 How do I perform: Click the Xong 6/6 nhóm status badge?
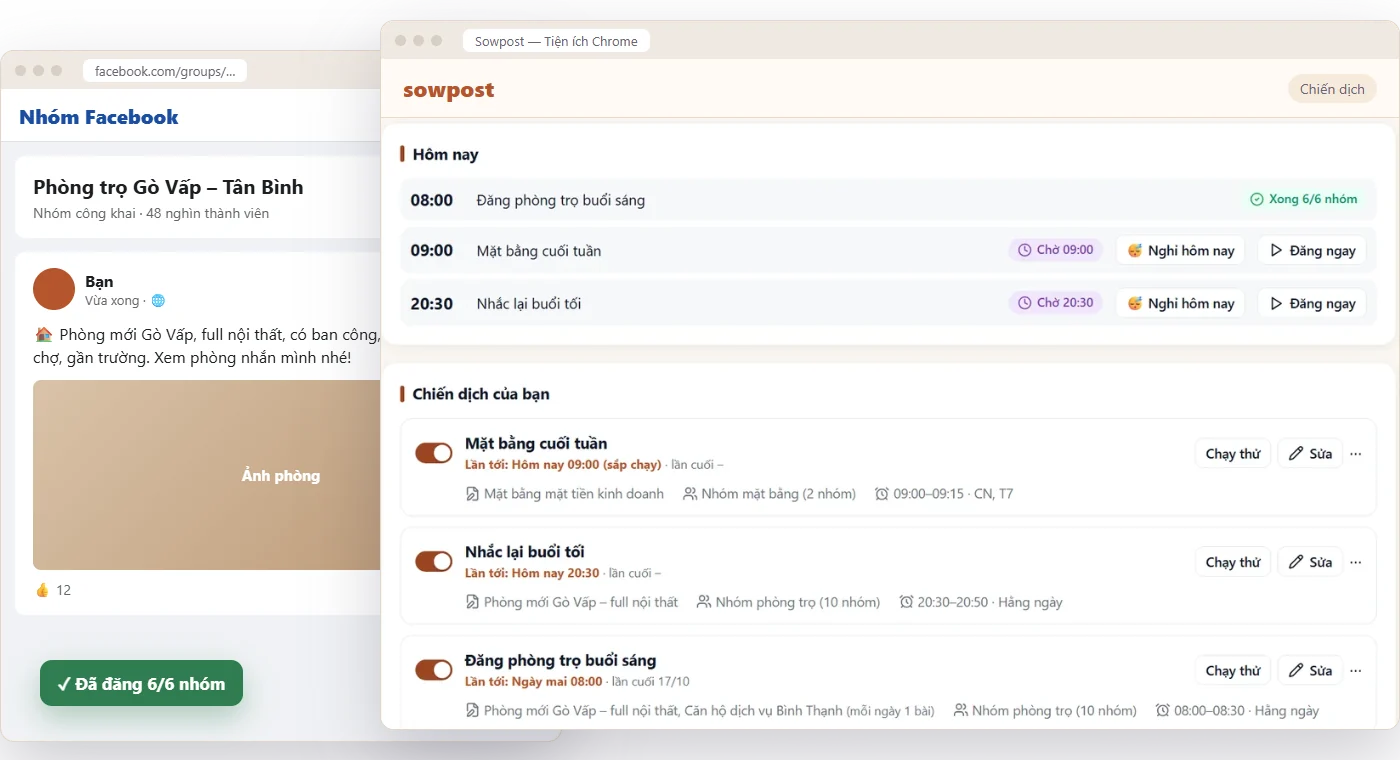pyautogui.click(x=1304, y=199)
